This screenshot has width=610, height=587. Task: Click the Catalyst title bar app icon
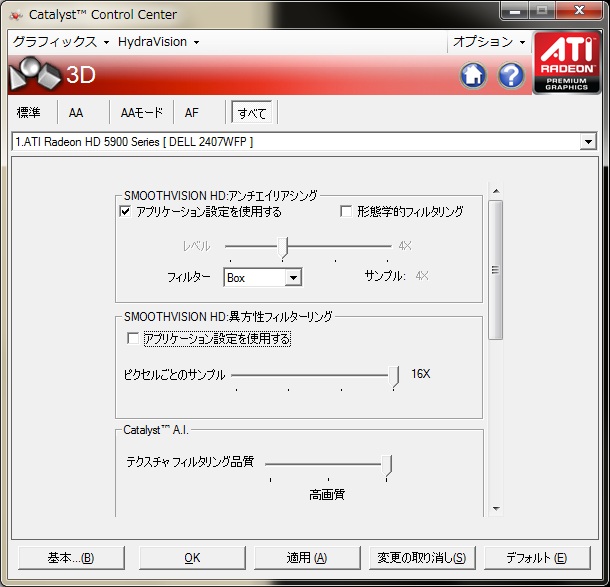(16, 15)
